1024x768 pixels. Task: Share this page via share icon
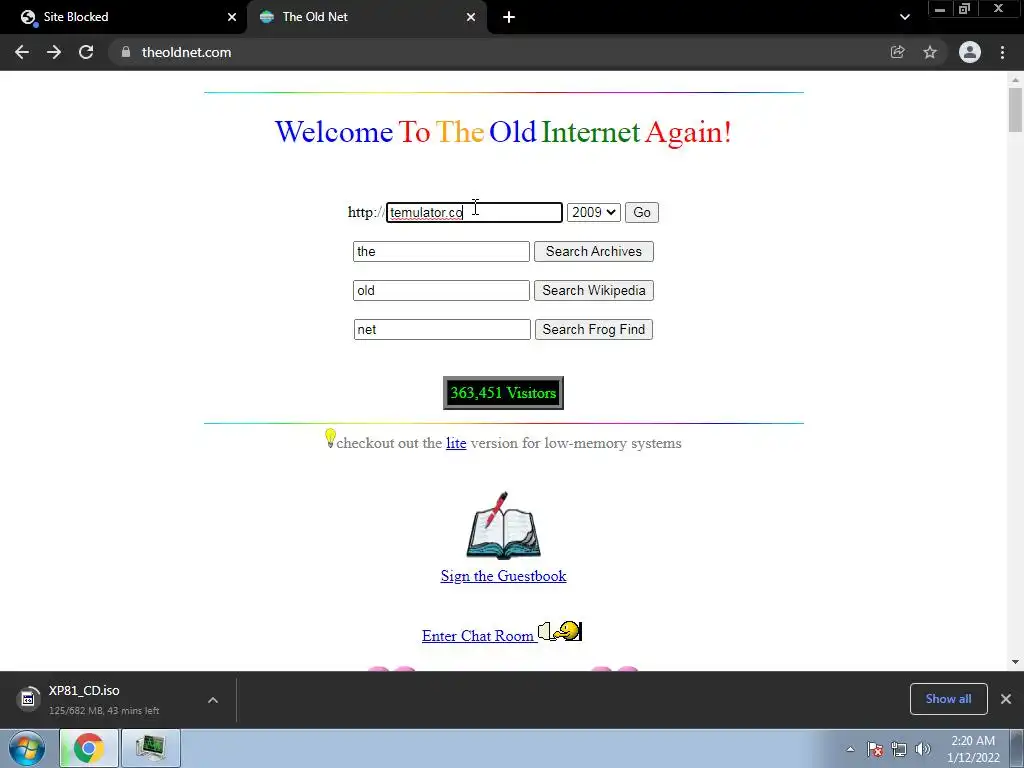coord(897,52)
